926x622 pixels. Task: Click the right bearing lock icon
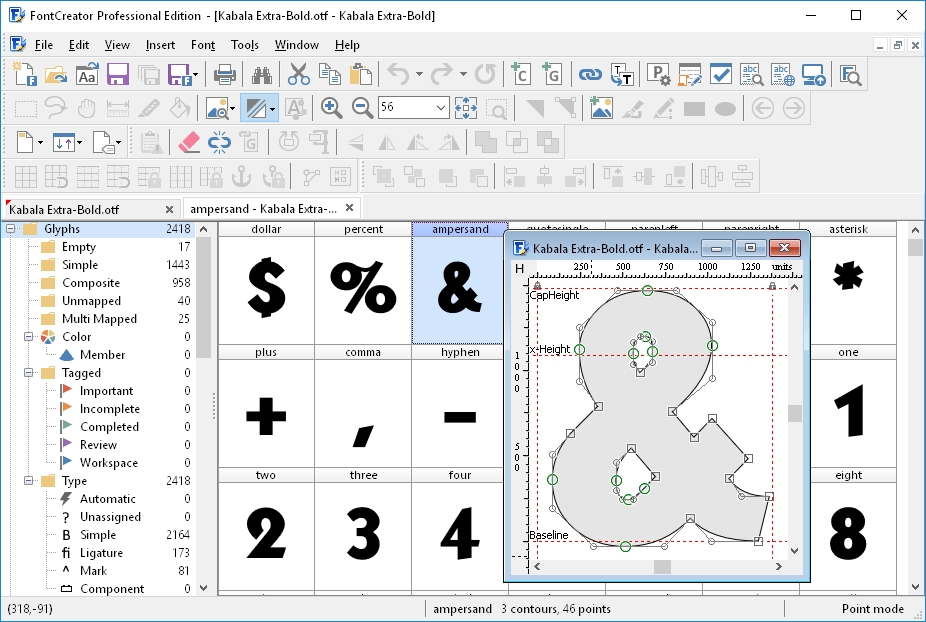772,286
